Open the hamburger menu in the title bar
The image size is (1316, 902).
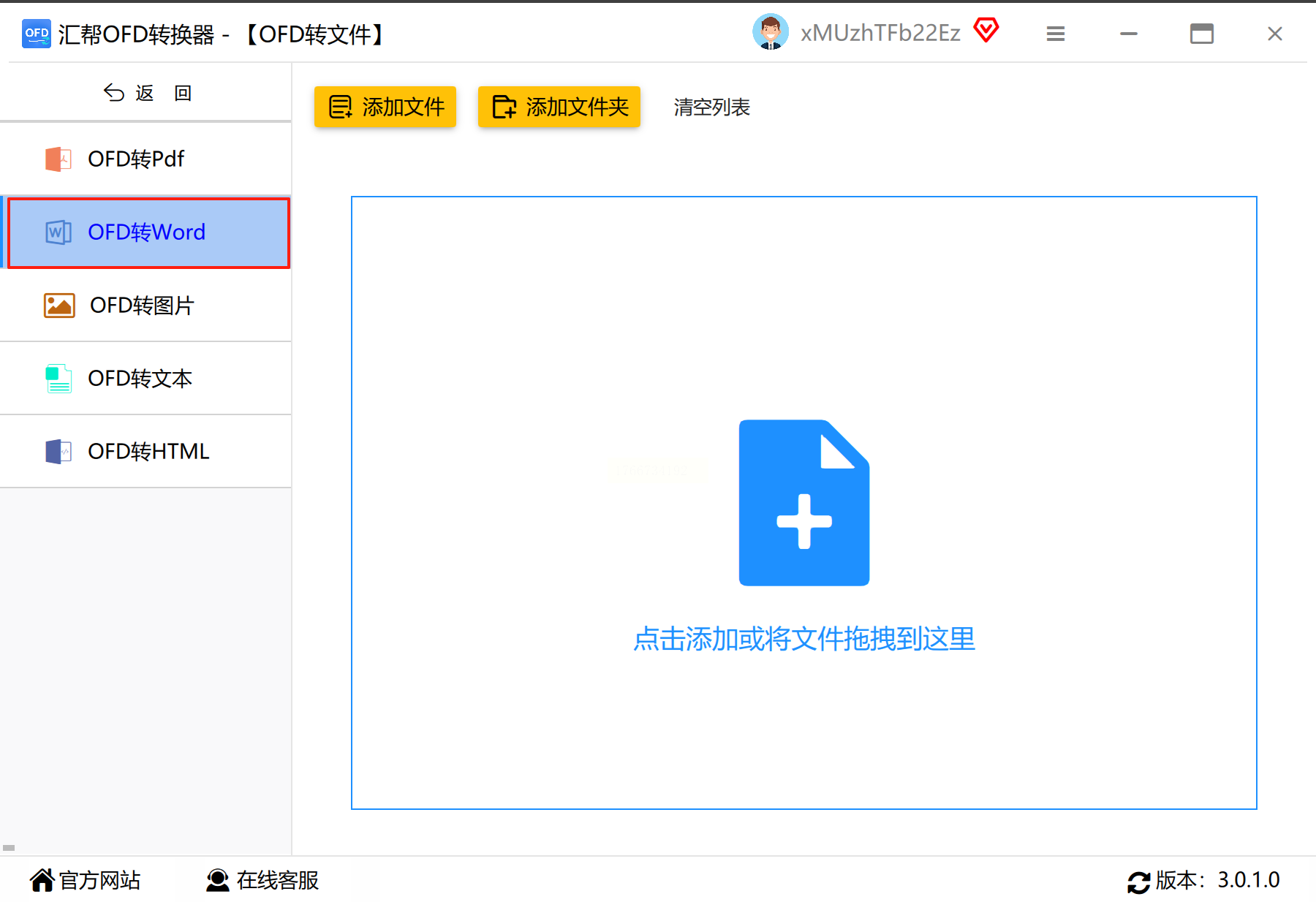(x=1055, y=34)
